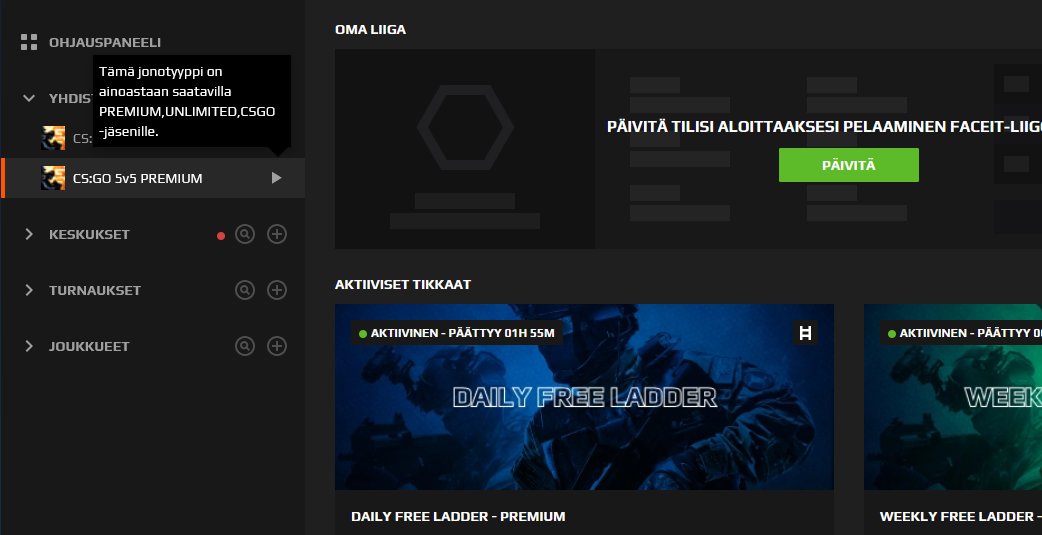Open the JOUKKUEET menu label
The width and height of the screenshot is (1042, 535).
click(x=89, y=346)
